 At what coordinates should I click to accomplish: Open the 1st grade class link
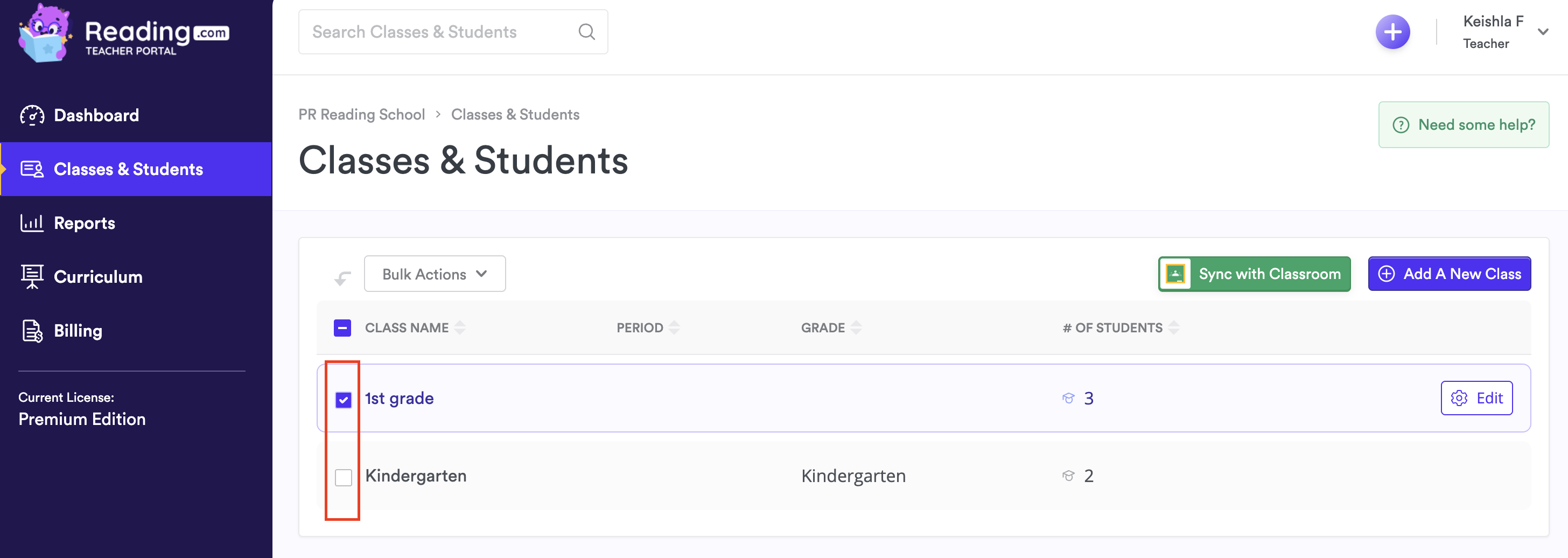click(x=400, y=399)
